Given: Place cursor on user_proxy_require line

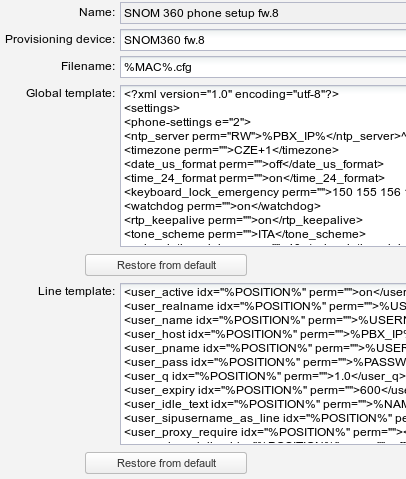Looking at the screenshot, I should click(265, 432).
